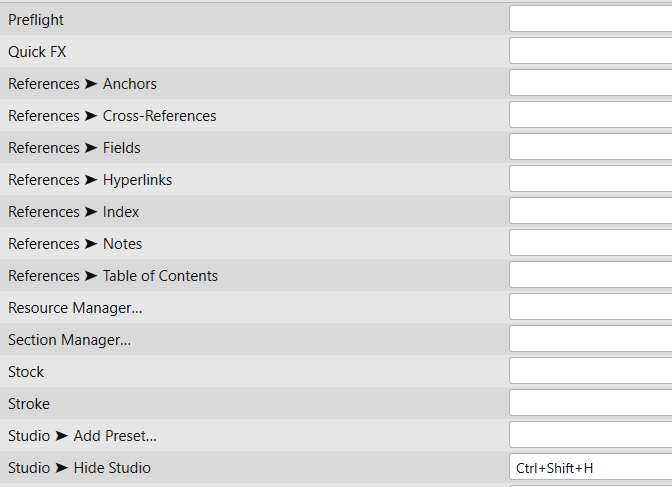
Task: Select the Resource Manager command
Action: pos(75,308)
